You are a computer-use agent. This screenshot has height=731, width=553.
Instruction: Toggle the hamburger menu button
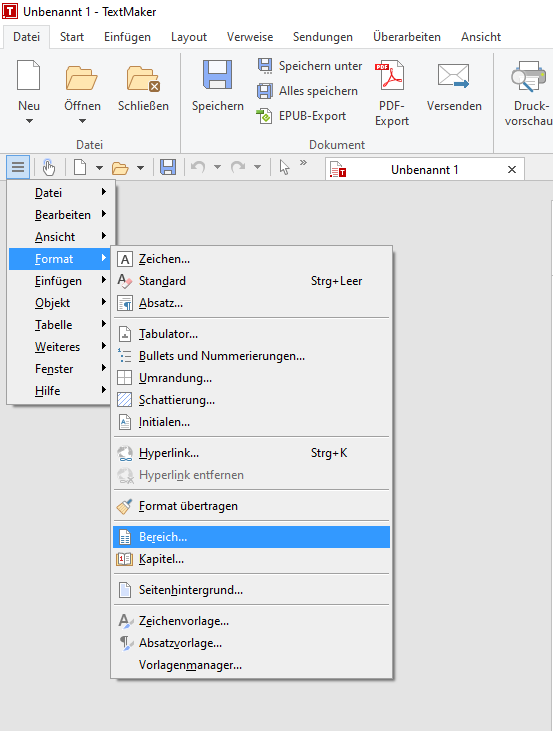pyautogui.click(x=18, y=167)
